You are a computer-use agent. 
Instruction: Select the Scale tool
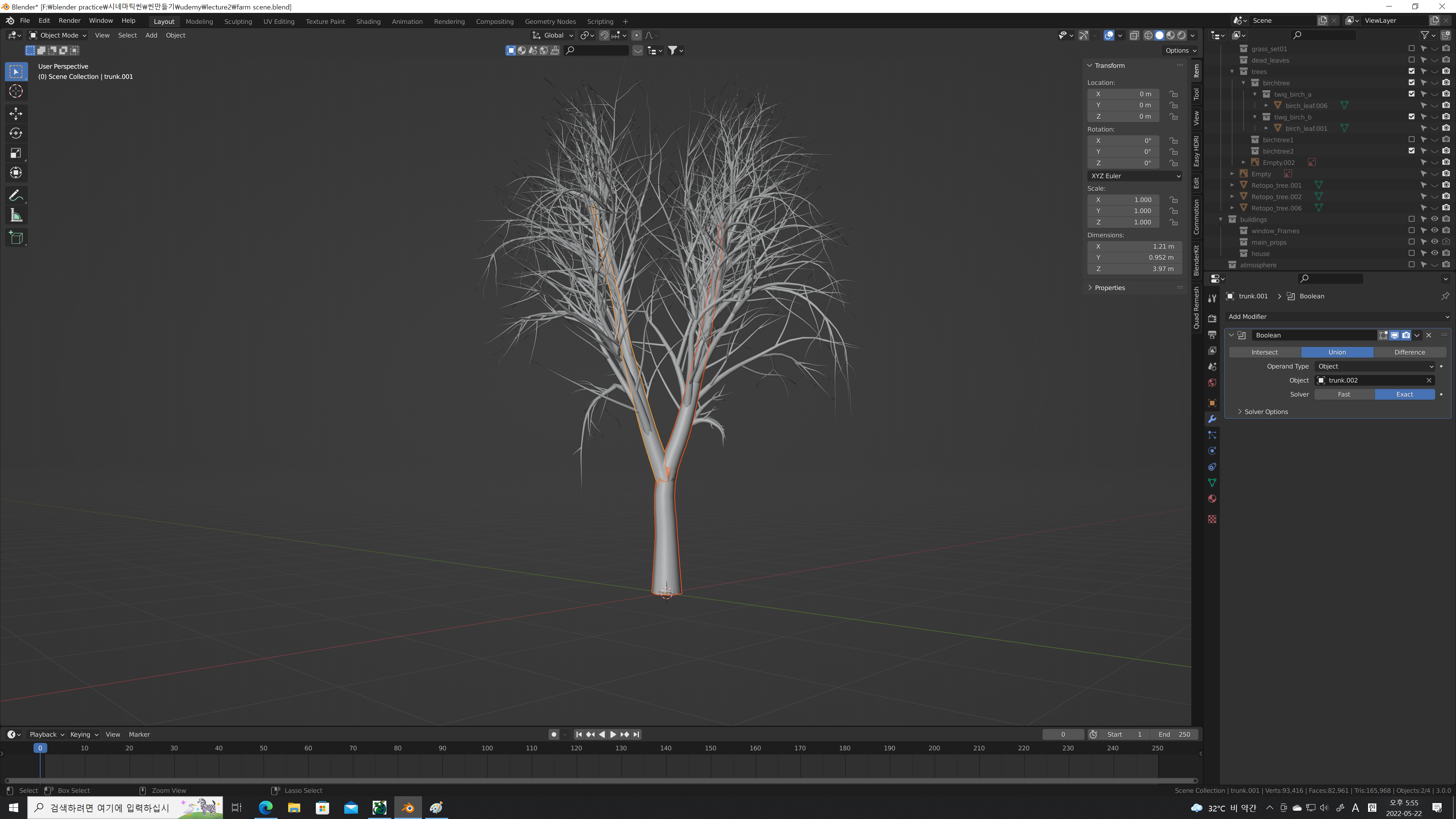tap(16, 153)
